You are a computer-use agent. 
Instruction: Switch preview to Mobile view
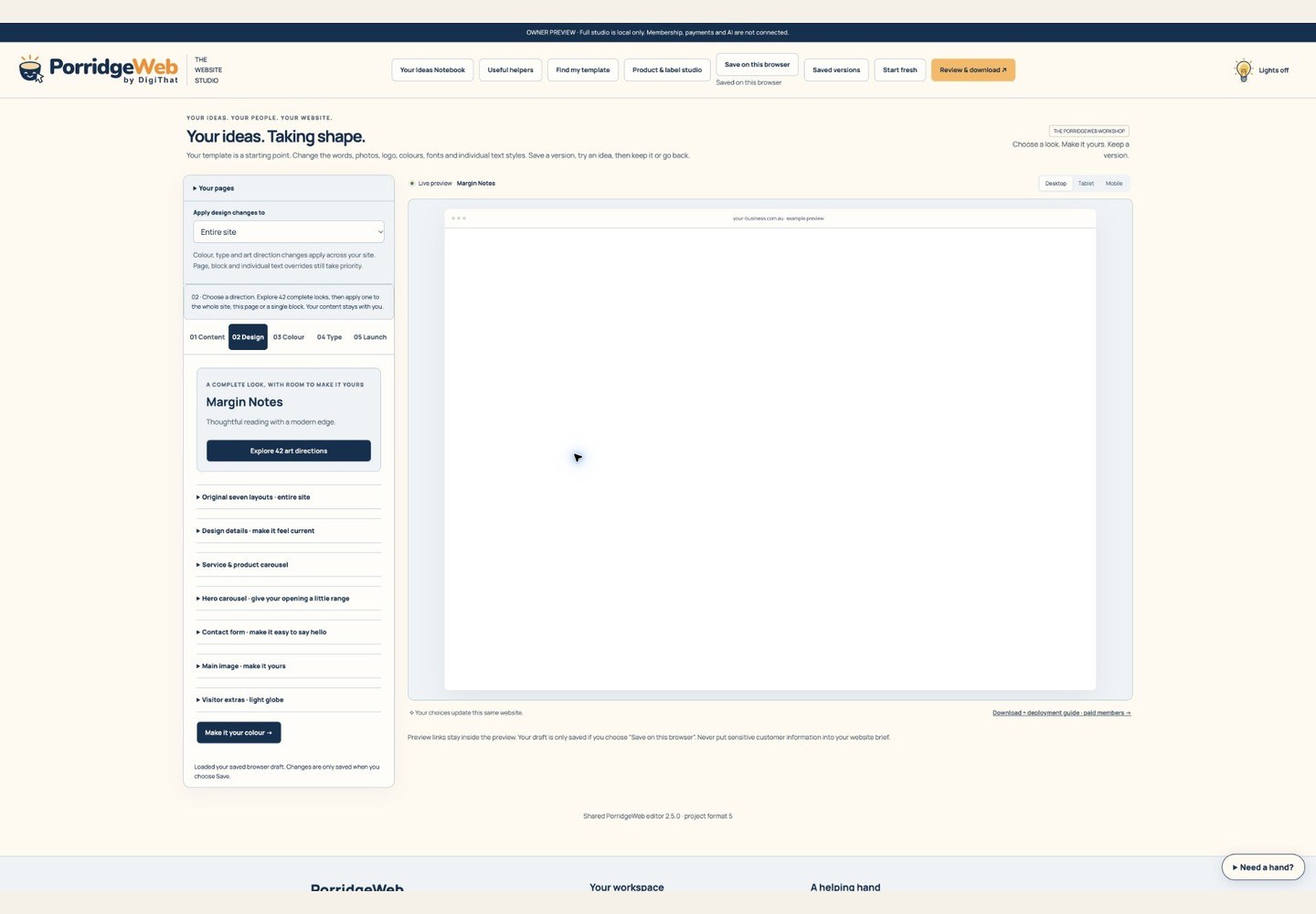(1114, 184)
